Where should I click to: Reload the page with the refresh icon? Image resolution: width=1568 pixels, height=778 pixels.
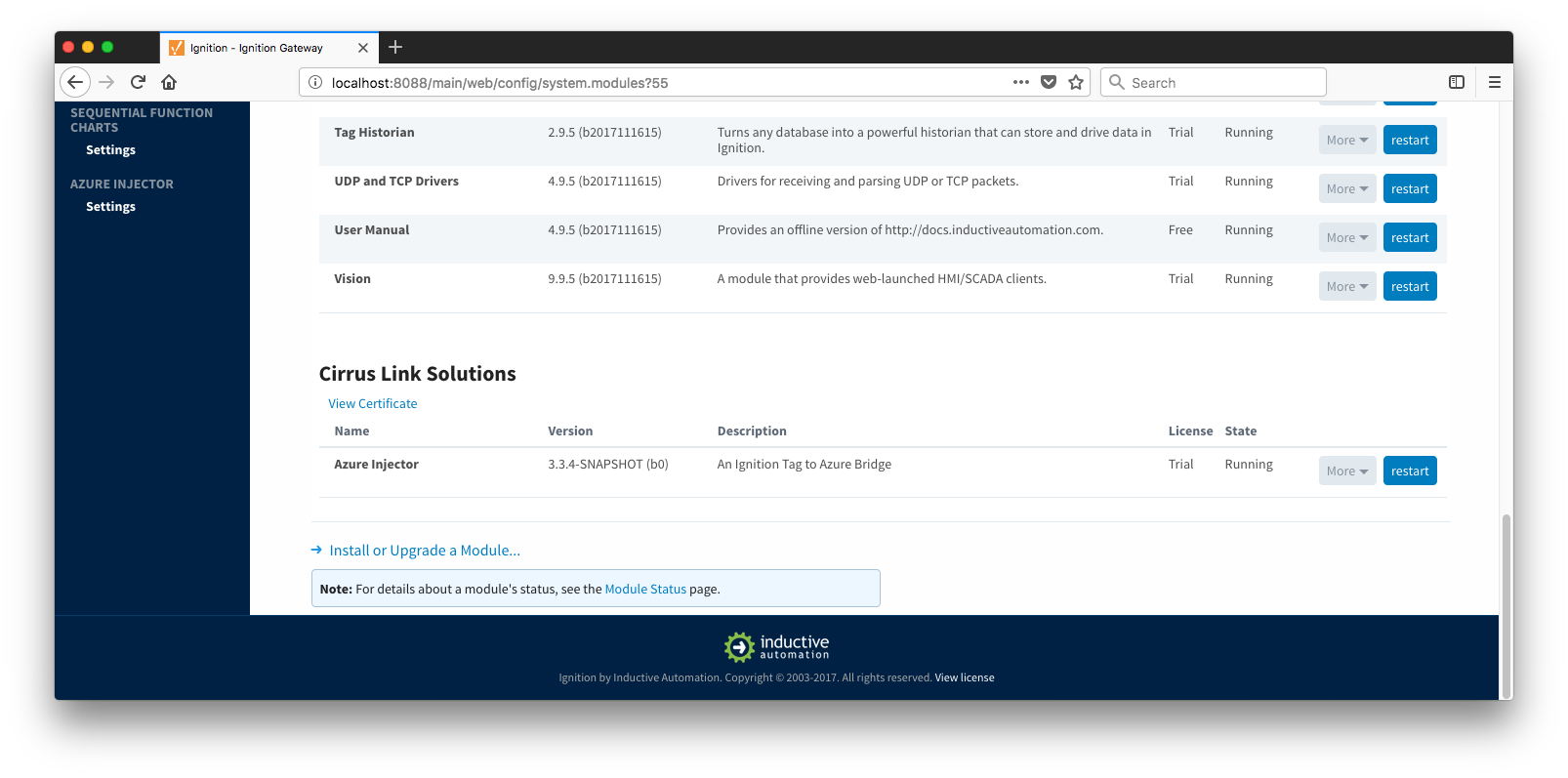coord(138,82)
